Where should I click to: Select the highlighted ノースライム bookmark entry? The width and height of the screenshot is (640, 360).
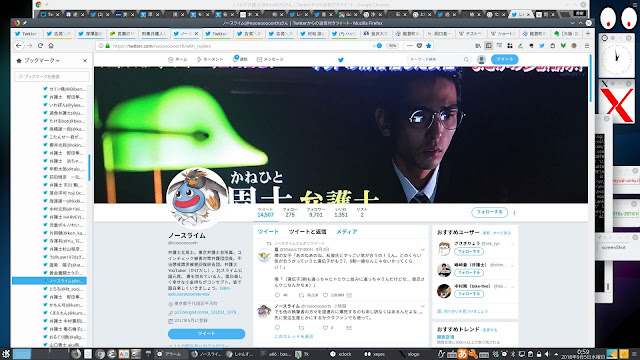tap(49, 281)
